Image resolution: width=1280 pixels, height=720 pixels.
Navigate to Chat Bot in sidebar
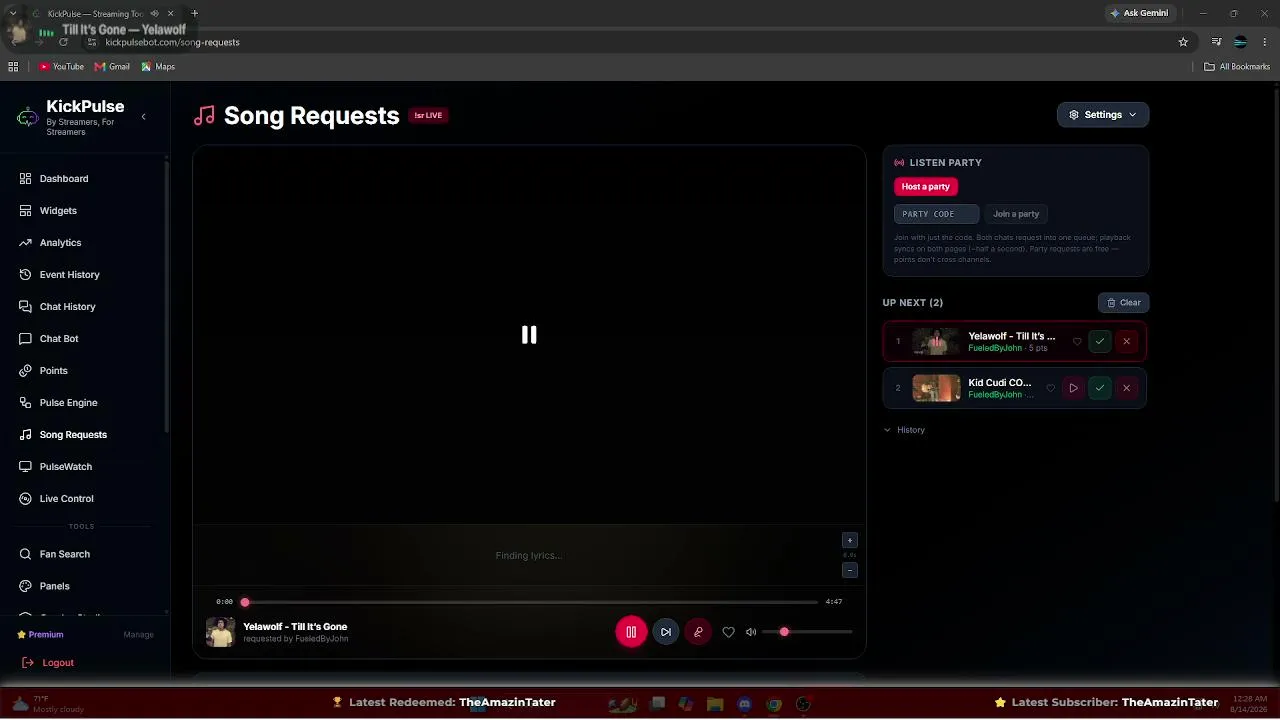point(59,339)
